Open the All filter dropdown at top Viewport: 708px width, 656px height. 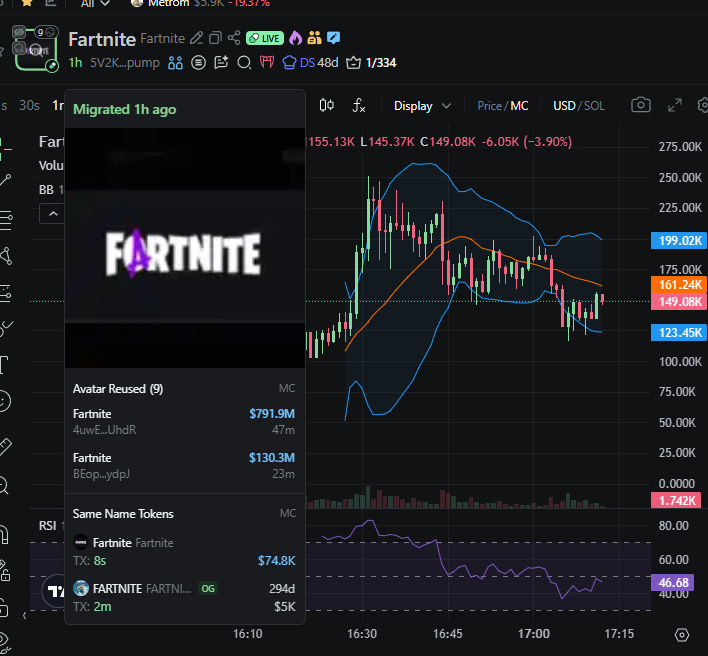(95, 4)
